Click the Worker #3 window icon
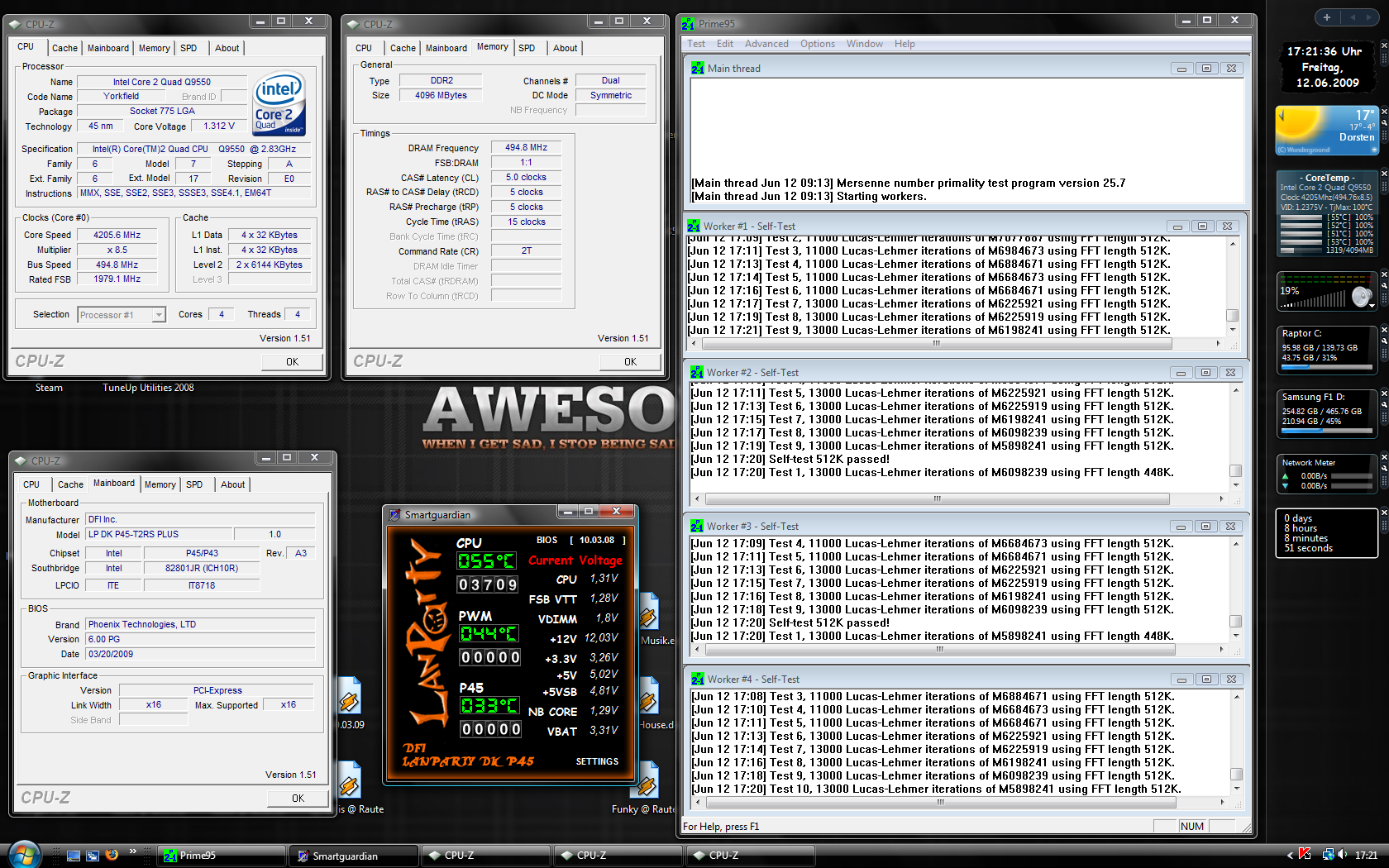 tap(697, 526)
